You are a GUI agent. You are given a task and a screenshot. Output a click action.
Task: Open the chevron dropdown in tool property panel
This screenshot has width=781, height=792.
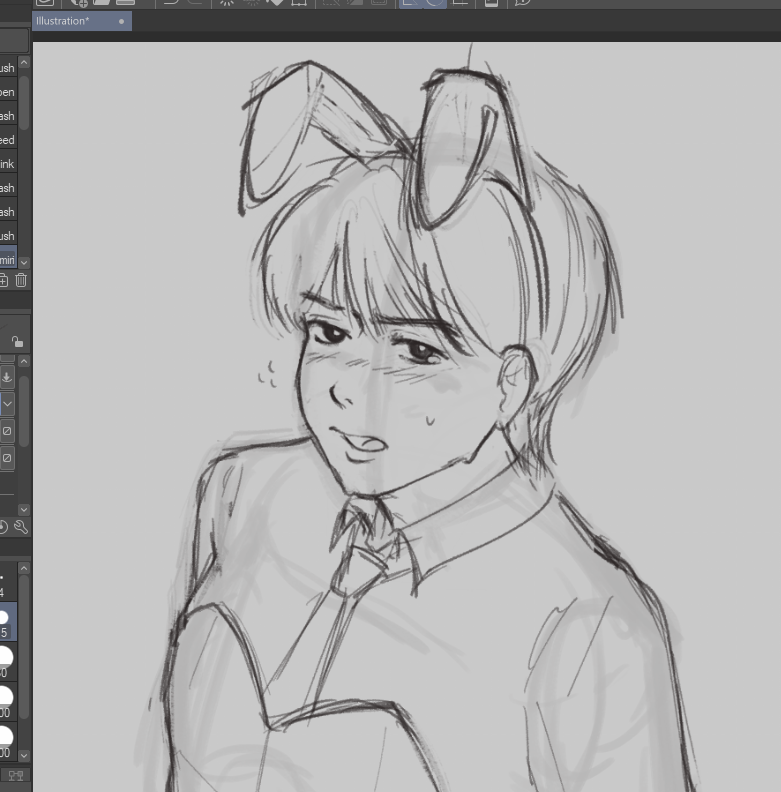7,404
